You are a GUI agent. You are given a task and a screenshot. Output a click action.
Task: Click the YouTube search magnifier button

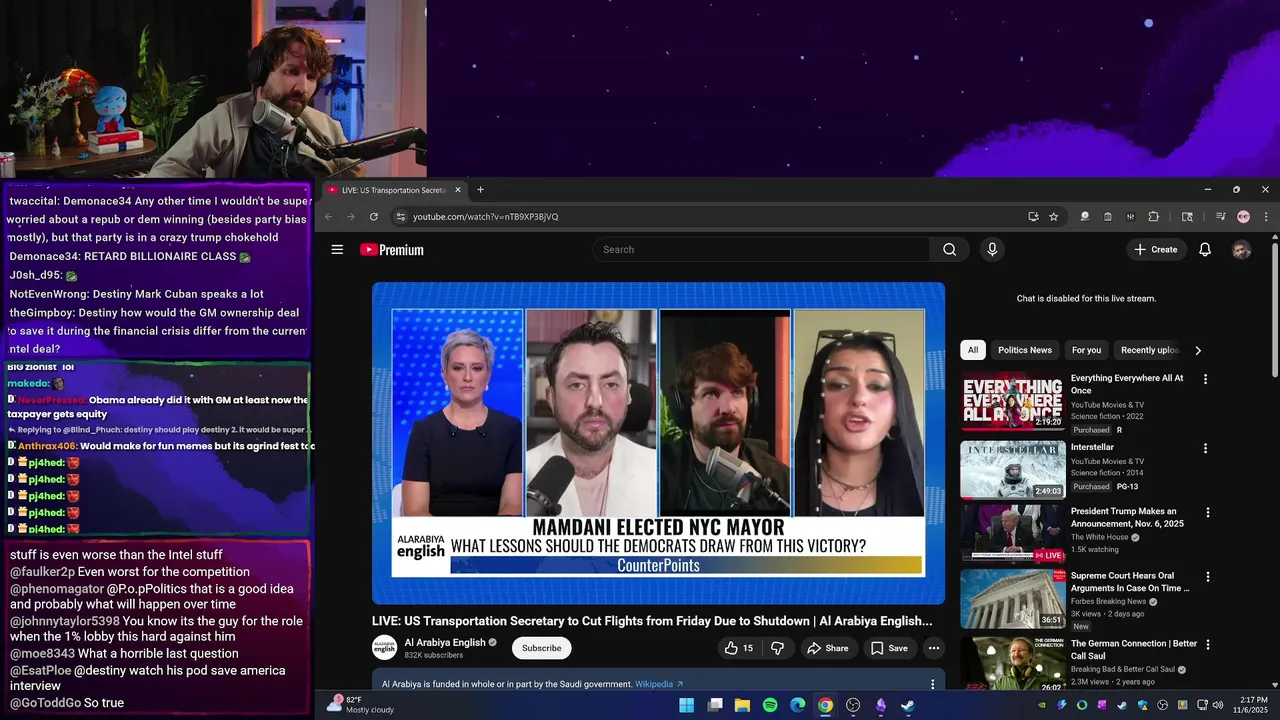coord(949,250)
